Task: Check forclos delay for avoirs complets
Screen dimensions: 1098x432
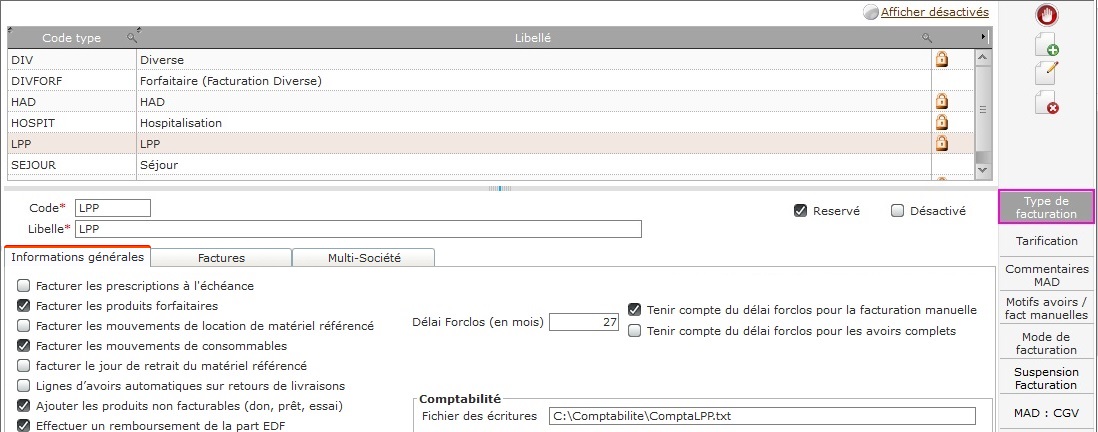Action: click(x=634, y=330)
